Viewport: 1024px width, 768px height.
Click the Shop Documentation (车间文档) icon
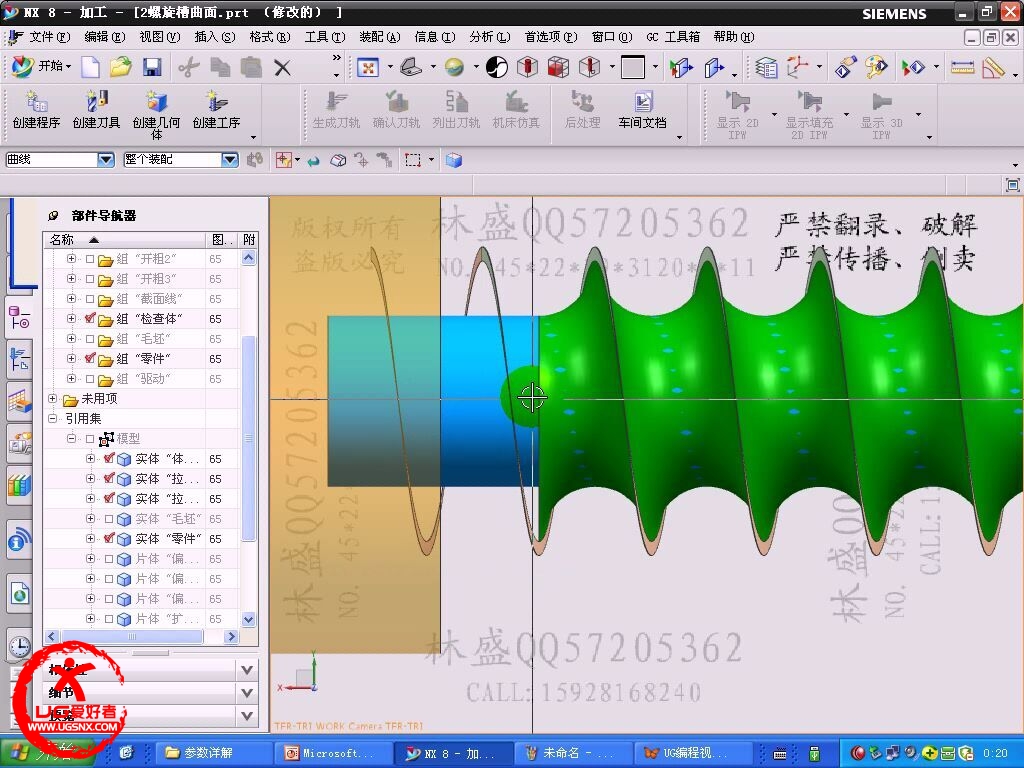tap(643, 102)
